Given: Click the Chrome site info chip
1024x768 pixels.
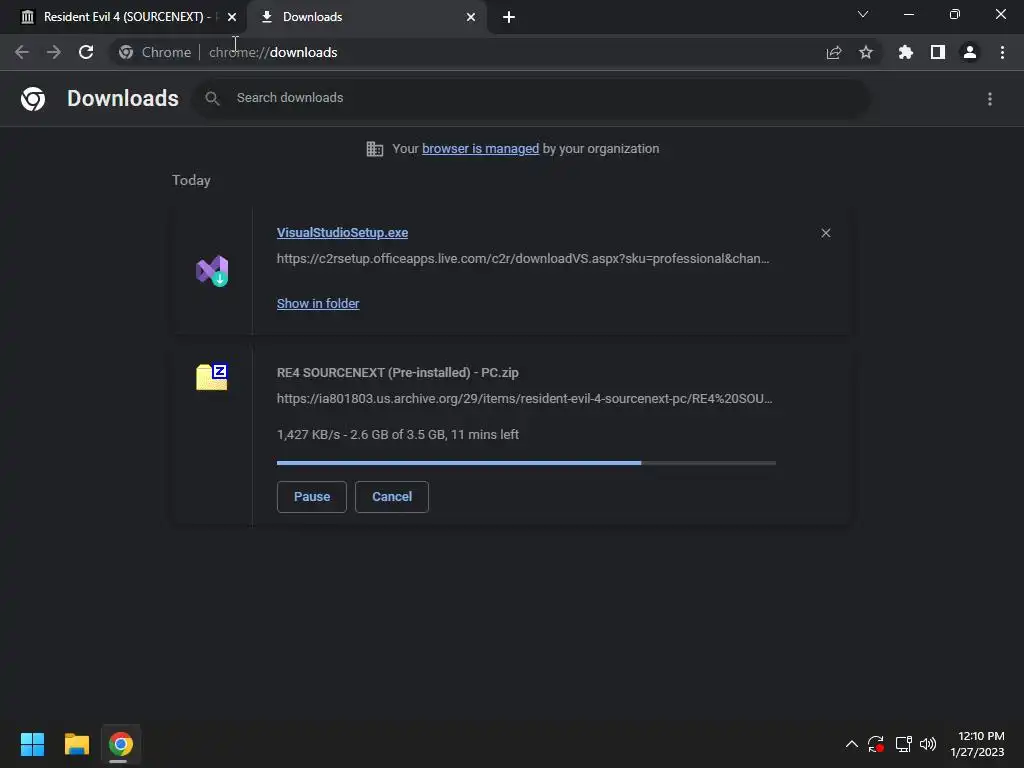Looking at the screenshot, I should pos(155,52).
